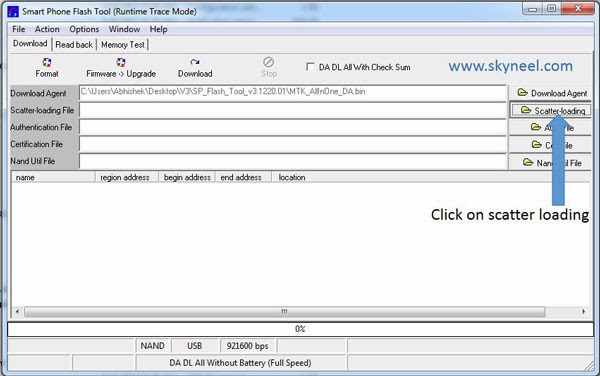Click the Firmware -> Upgrade icon
The height and width of the screenshot is (376, 600).
pyautogui.click(x=121, y=62)
